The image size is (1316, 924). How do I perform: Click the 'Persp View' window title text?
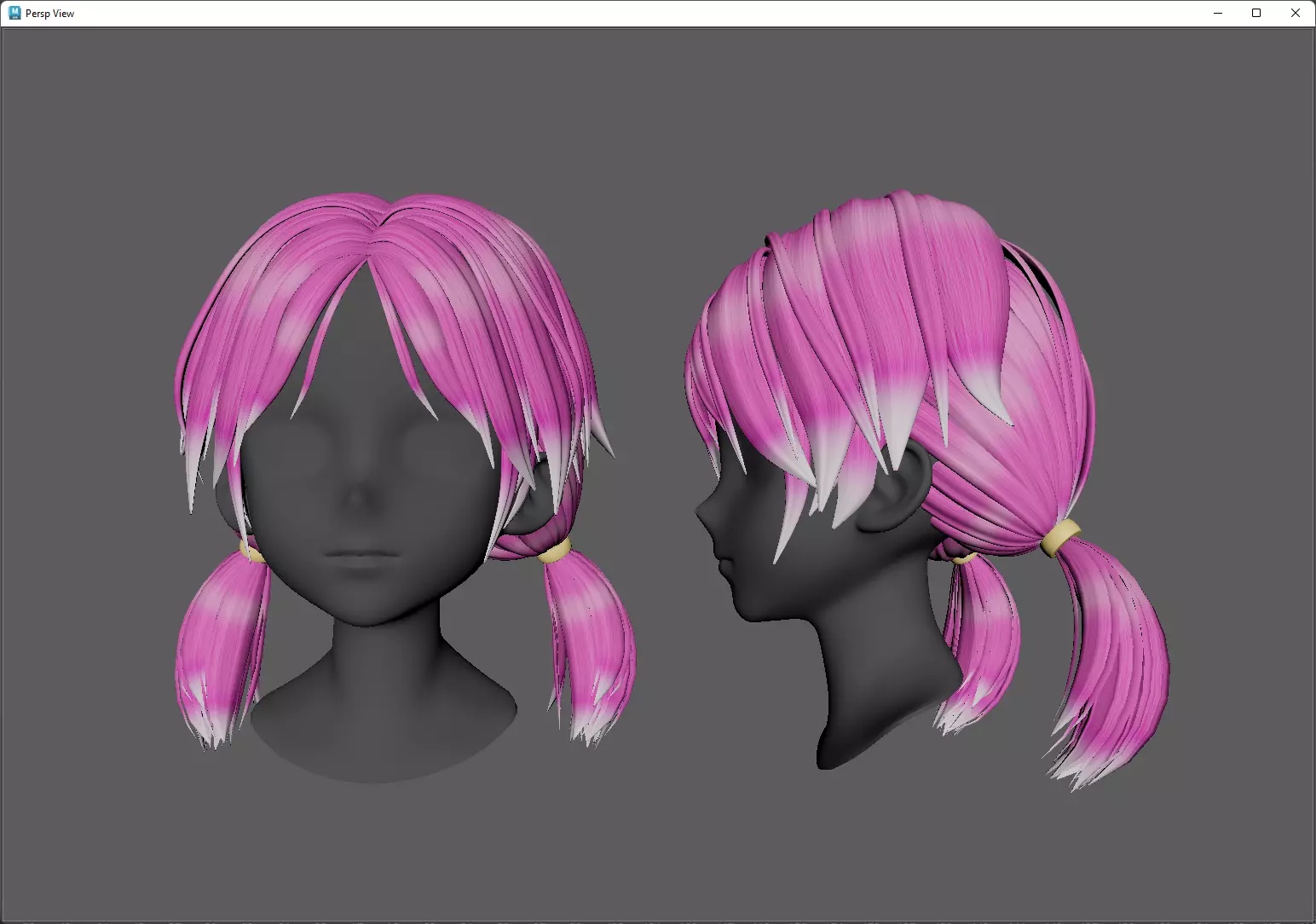(50, 14)
